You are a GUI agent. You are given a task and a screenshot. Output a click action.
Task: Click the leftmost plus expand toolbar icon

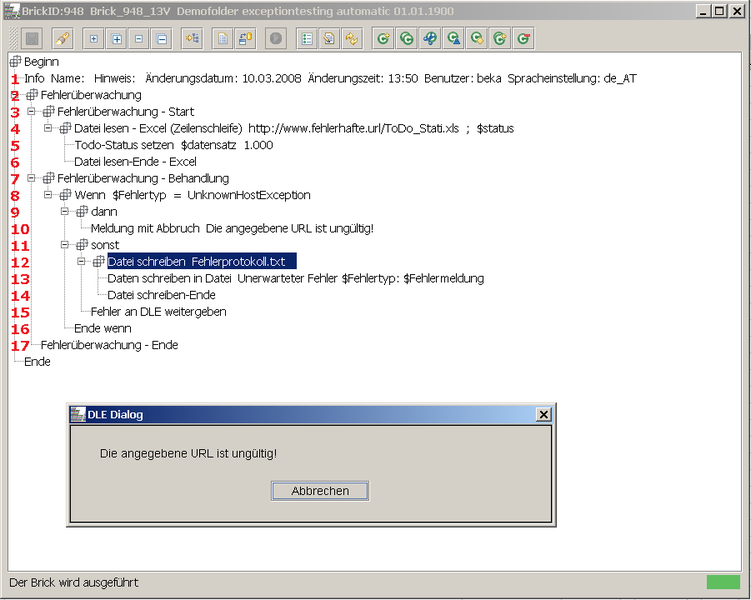pos(94,39)
